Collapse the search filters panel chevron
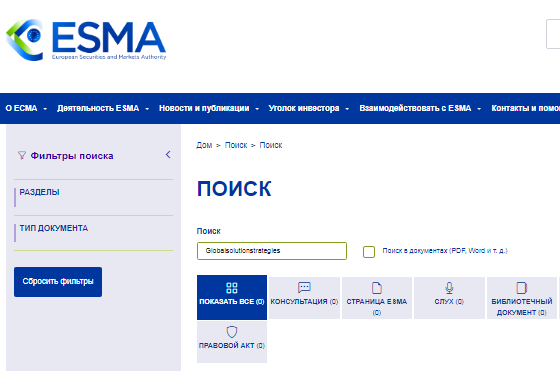 [168, 155]
